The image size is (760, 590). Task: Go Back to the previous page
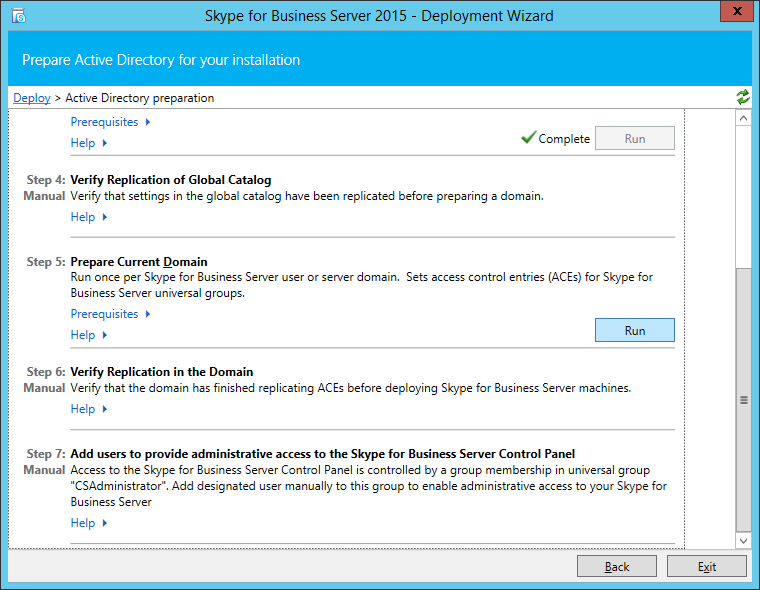(x=617, y=566)
